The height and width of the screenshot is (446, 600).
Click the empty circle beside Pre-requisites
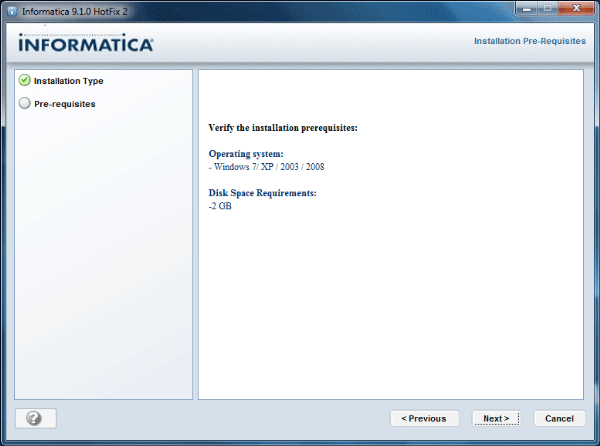tap(24, 103)
